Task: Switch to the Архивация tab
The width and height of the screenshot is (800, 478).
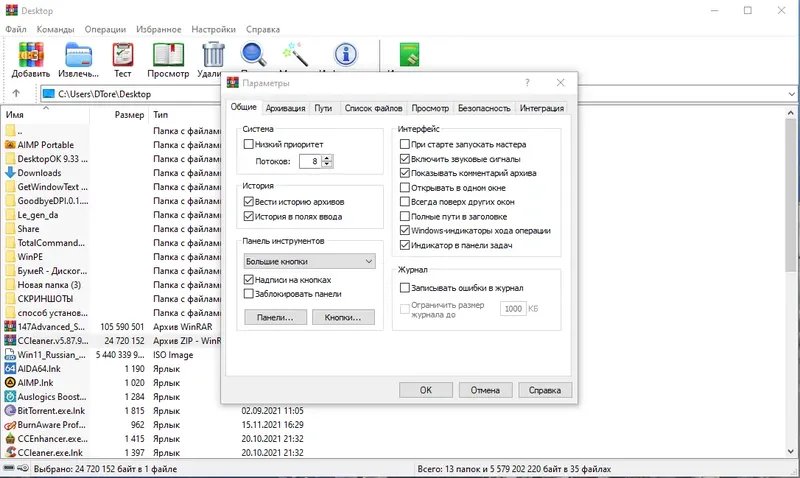Action: 285,108
